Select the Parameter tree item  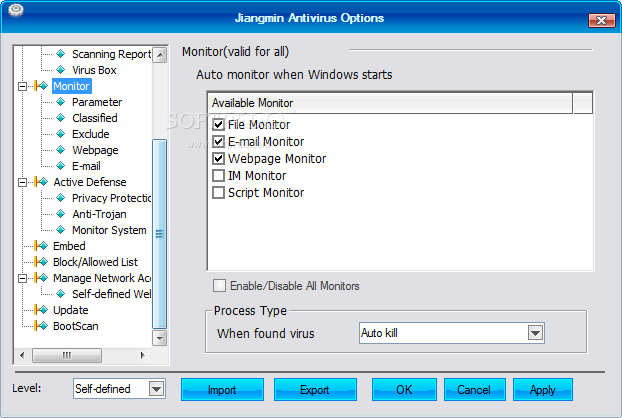tap(97, 102)
